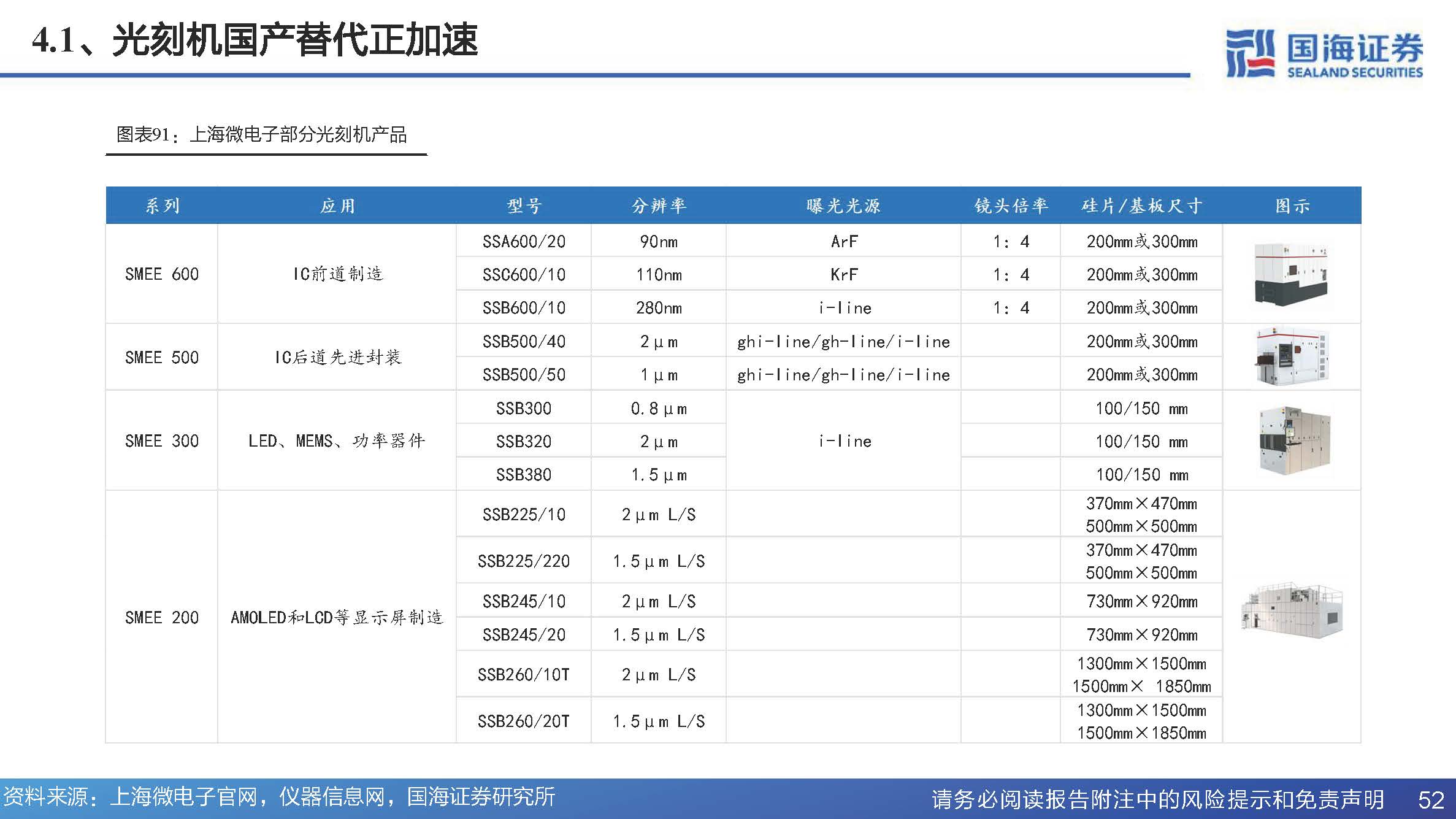
Task: Click the slide title 光刻机国产替代正加速
Action: [255, 41]
